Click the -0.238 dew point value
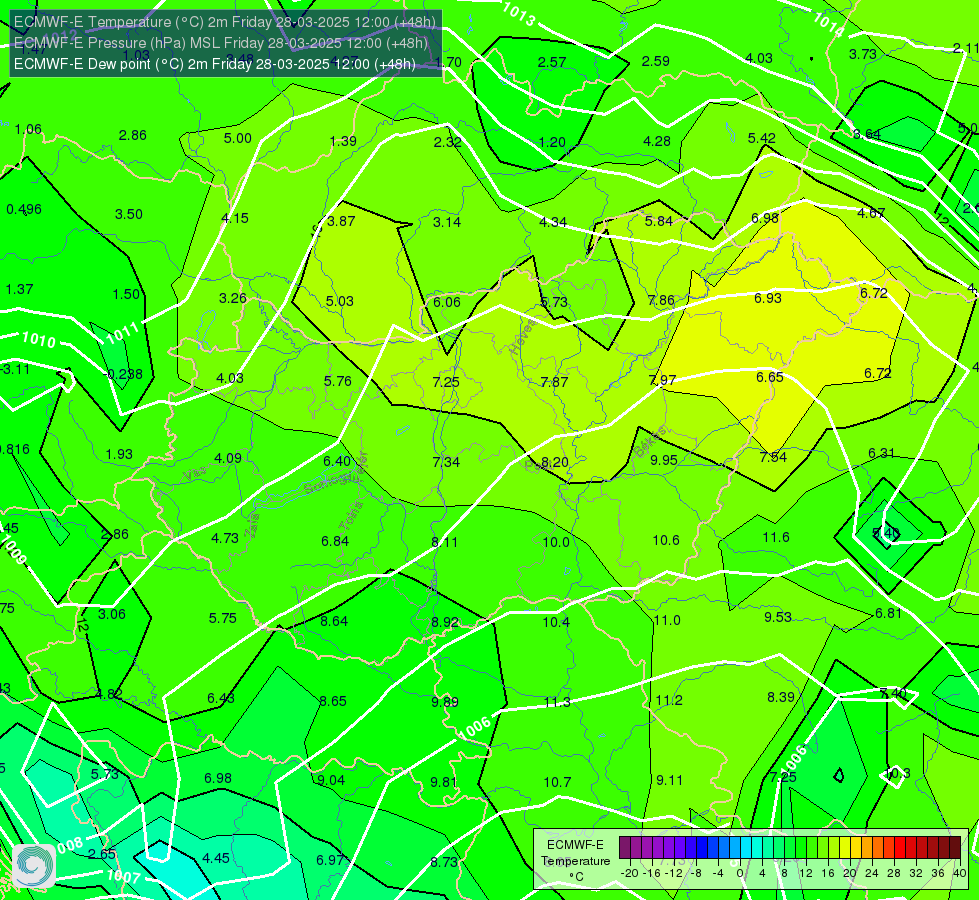This screenshot has width=979, height=900. point(123,374)
